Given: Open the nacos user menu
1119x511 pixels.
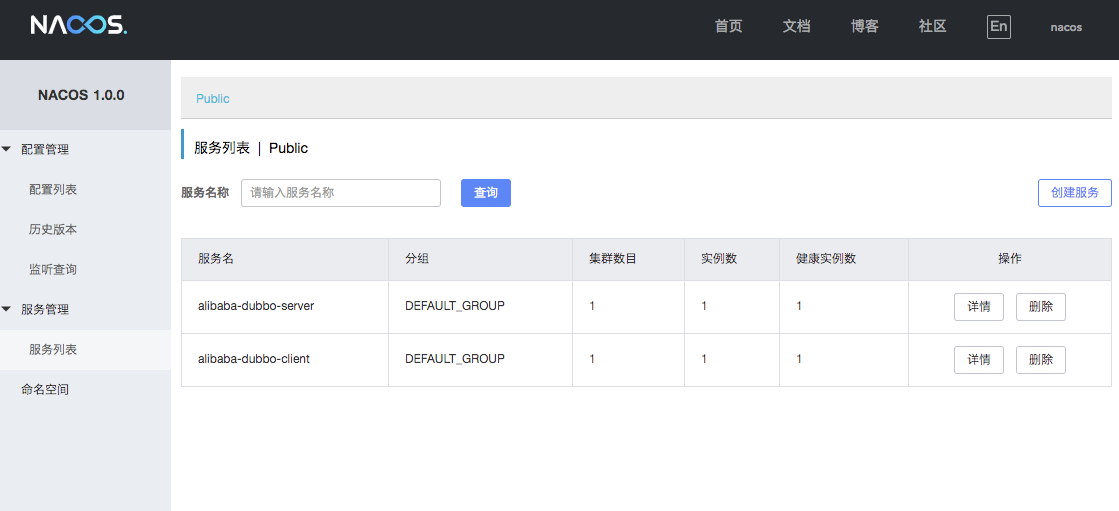Looking at the screenshot, I should coord(1066,27).
